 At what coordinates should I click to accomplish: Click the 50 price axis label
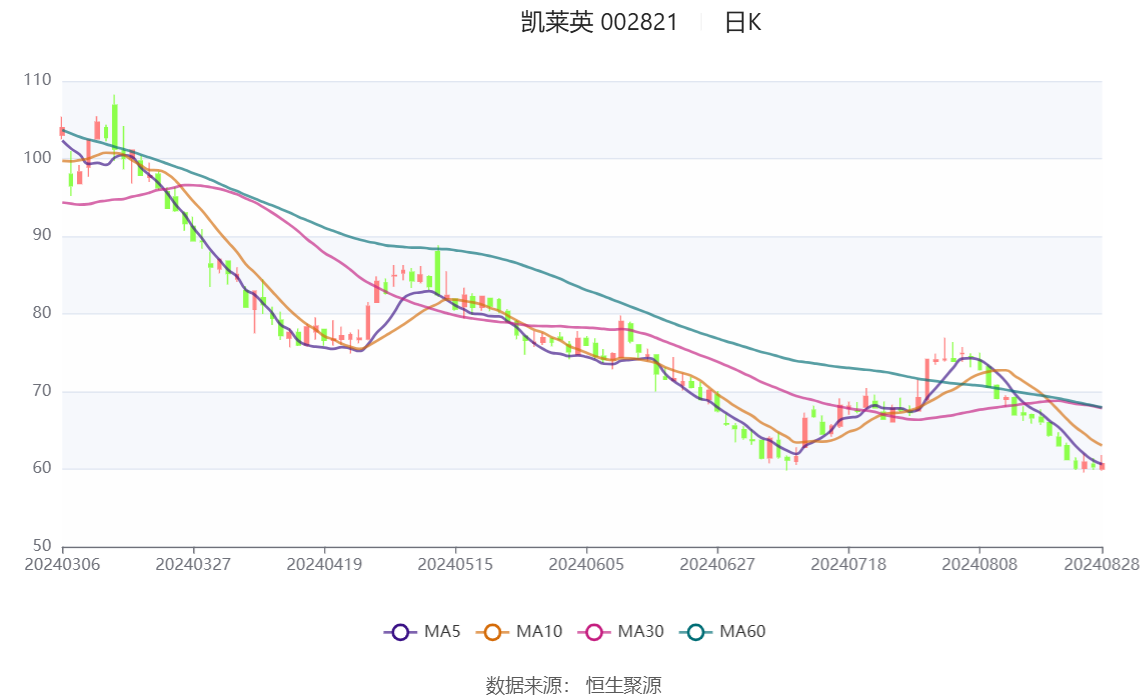click(42, 545)
